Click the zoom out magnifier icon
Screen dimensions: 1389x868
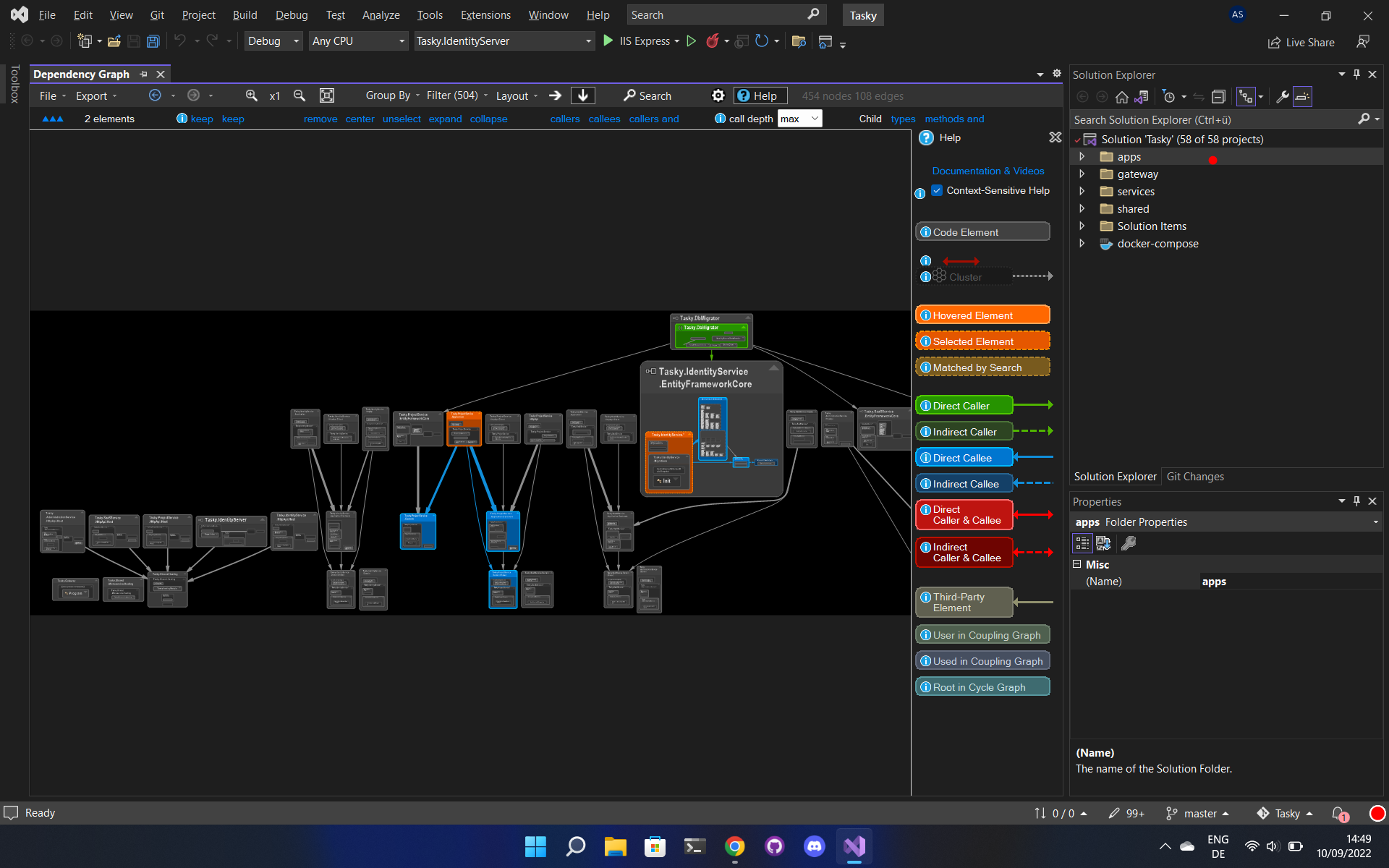point(300,95)
